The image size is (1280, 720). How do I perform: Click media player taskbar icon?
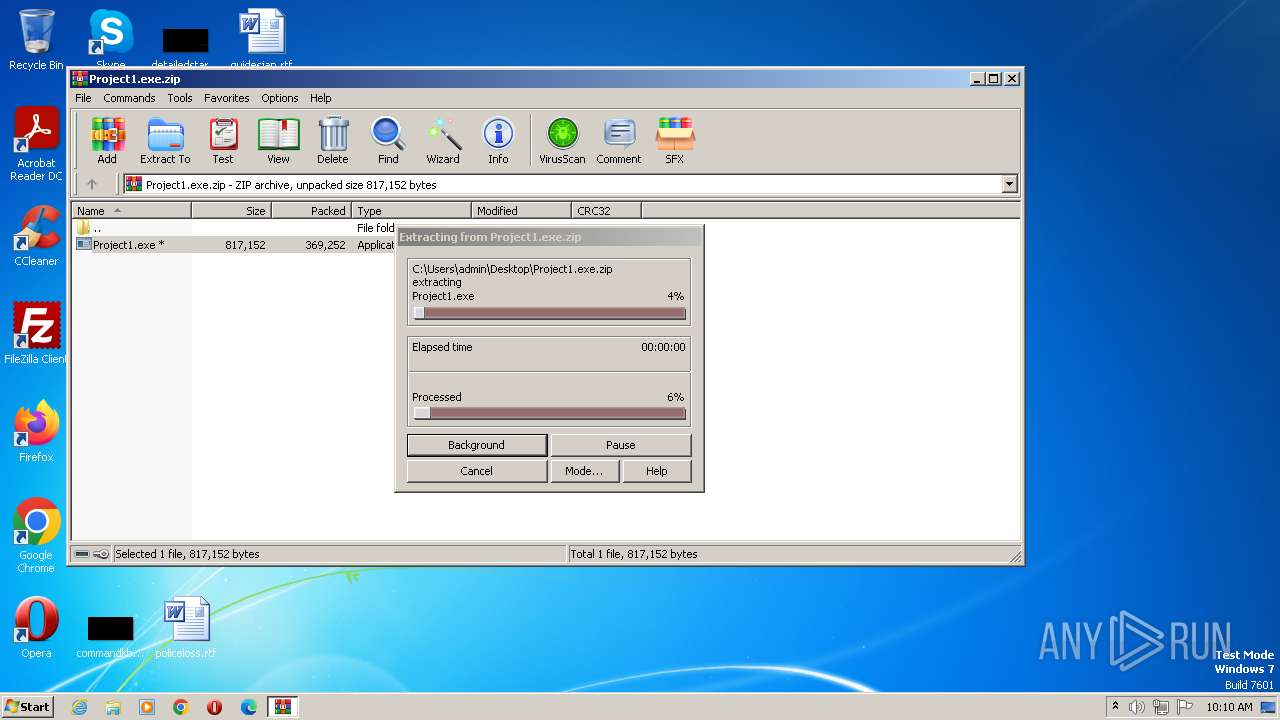147,707
